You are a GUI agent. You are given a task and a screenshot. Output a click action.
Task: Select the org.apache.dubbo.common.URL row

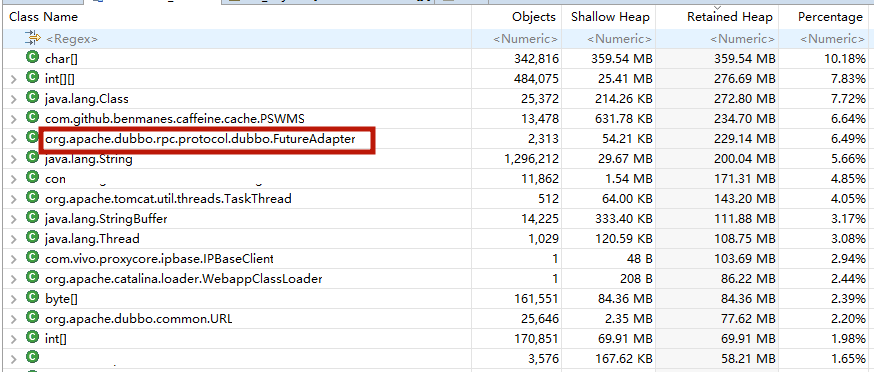[437, 319]
